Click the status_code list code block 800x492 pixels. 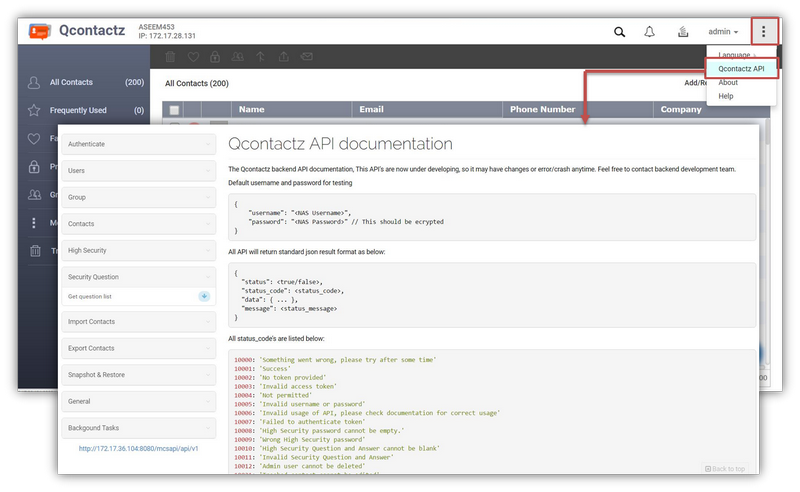492,411
